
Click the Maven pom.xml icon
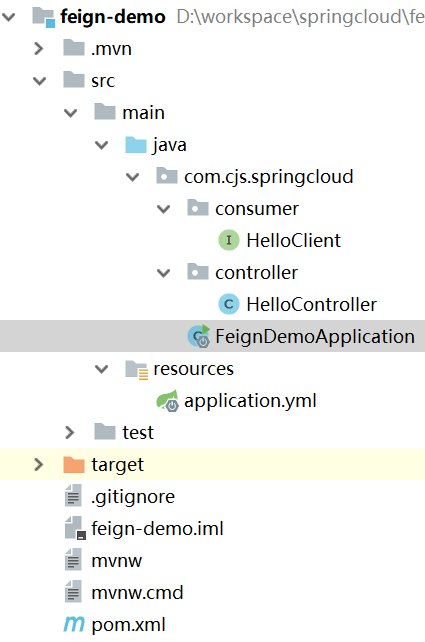(x=74, y=624)
